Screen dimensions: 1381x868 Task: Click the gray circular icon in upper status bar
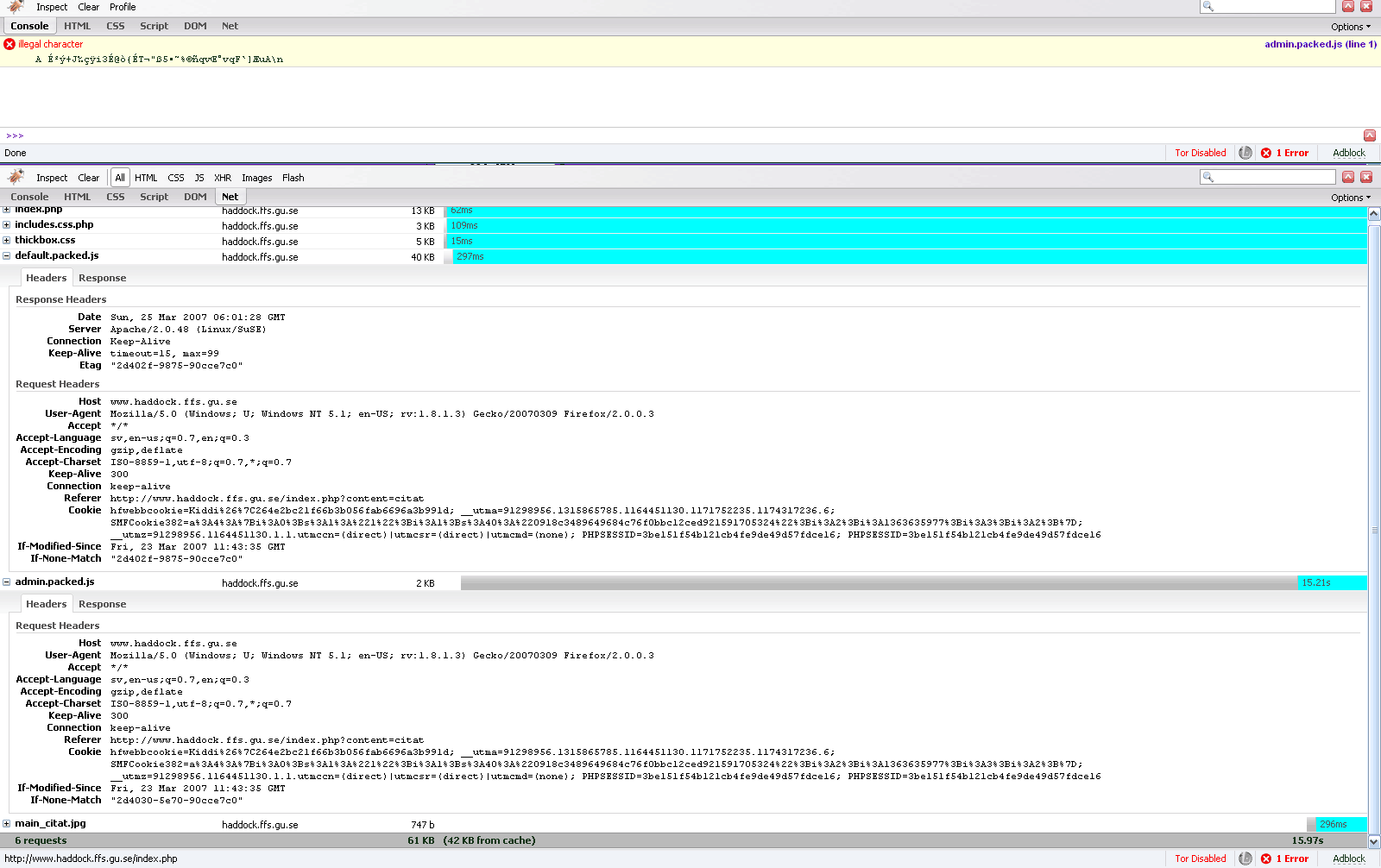(x=1245, y=153)
